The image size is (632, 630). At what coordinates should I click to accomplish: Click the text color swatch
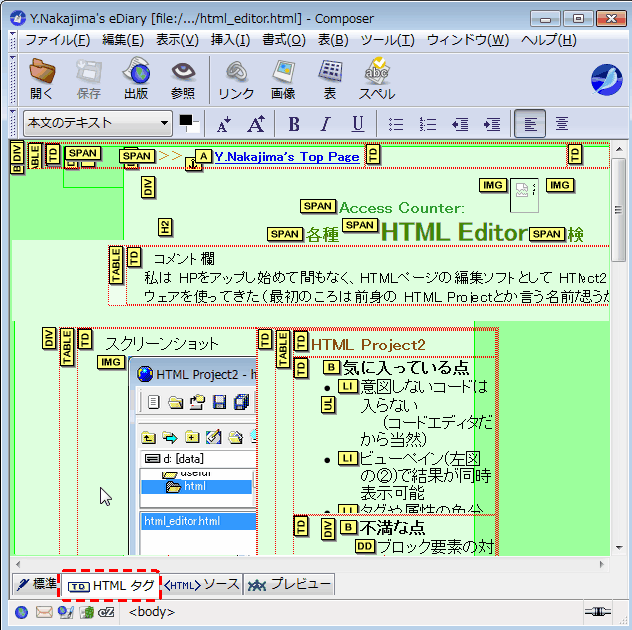pos(189,123)
